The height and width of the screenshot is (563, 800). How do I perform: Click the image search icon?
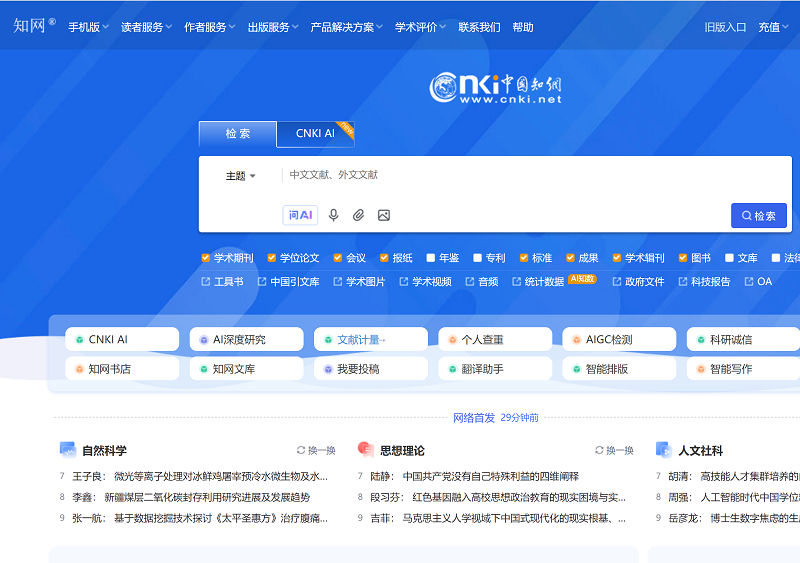[384, 215]
